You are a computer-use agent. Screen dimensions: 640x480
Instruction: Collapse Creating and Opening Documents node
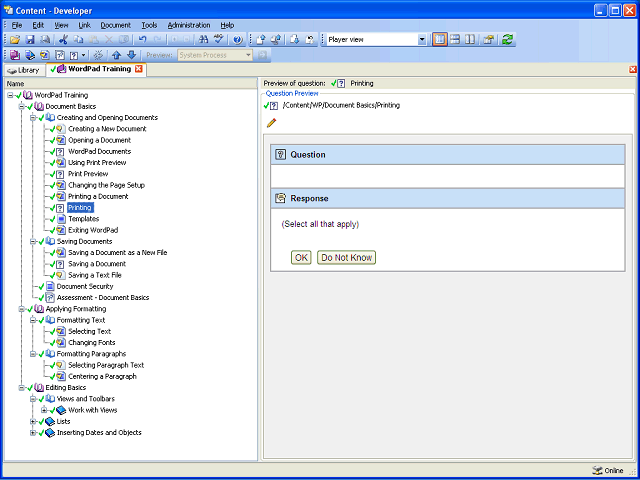(x=33, y=118)
